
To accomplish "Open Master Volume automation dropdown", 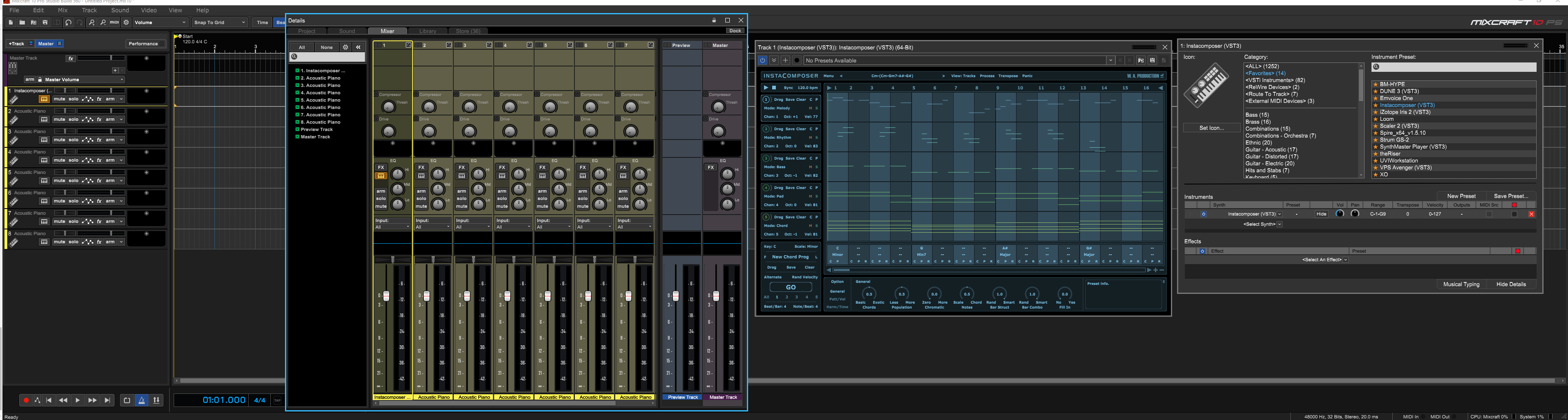I will coord(84,79).
